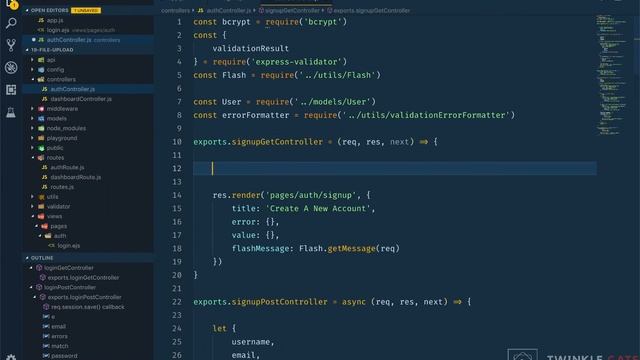Open the Search view in activity bar
Image resolution: width=640 pixels, height=360 pixels.
pos(11,23)
